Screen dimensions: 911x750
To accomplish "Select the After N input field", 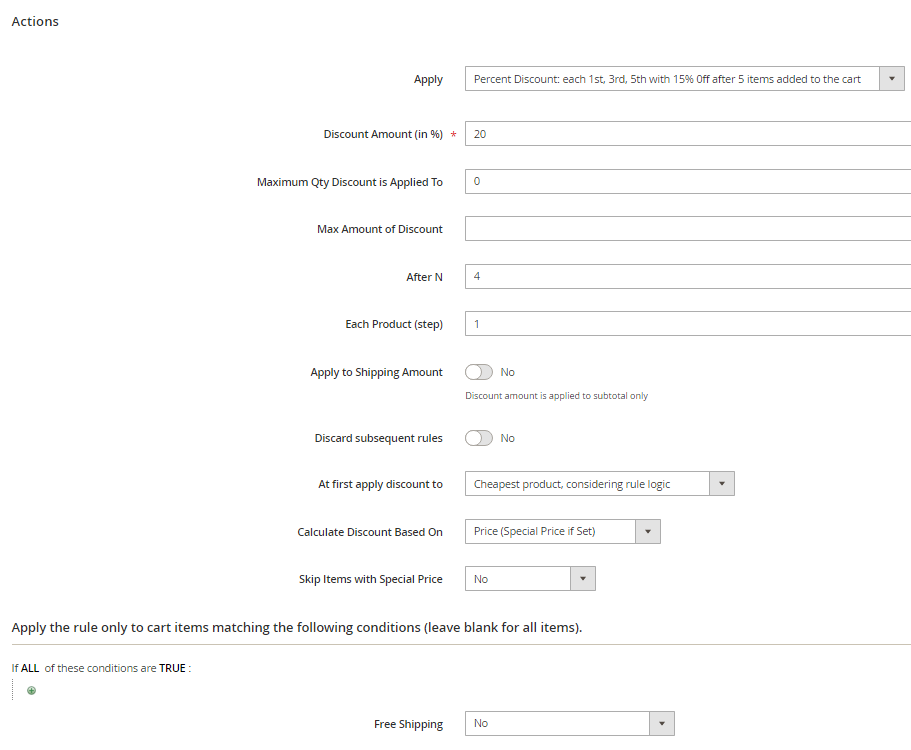I will coord(687,277).
